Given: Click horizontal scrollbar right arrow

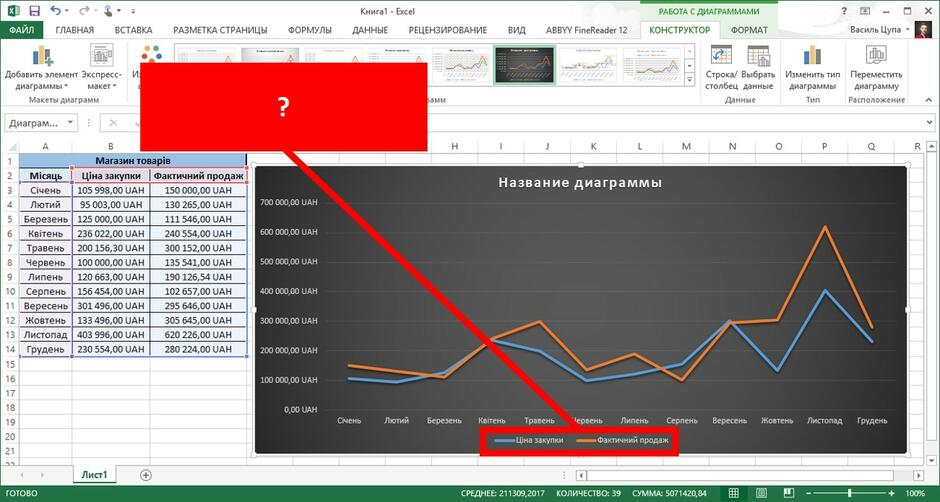Looking at the screenshot, I should (918, 475).
